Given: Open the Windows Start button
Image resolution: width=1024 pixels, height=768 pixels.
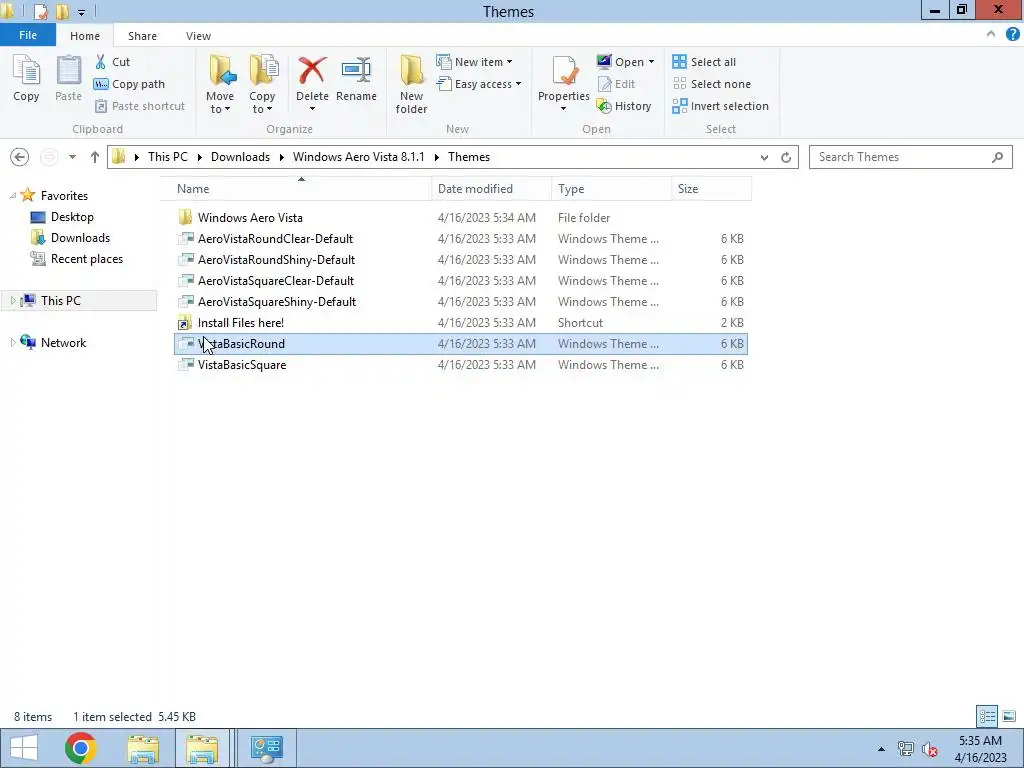Looking at the screenshot, I should (24, 748).
